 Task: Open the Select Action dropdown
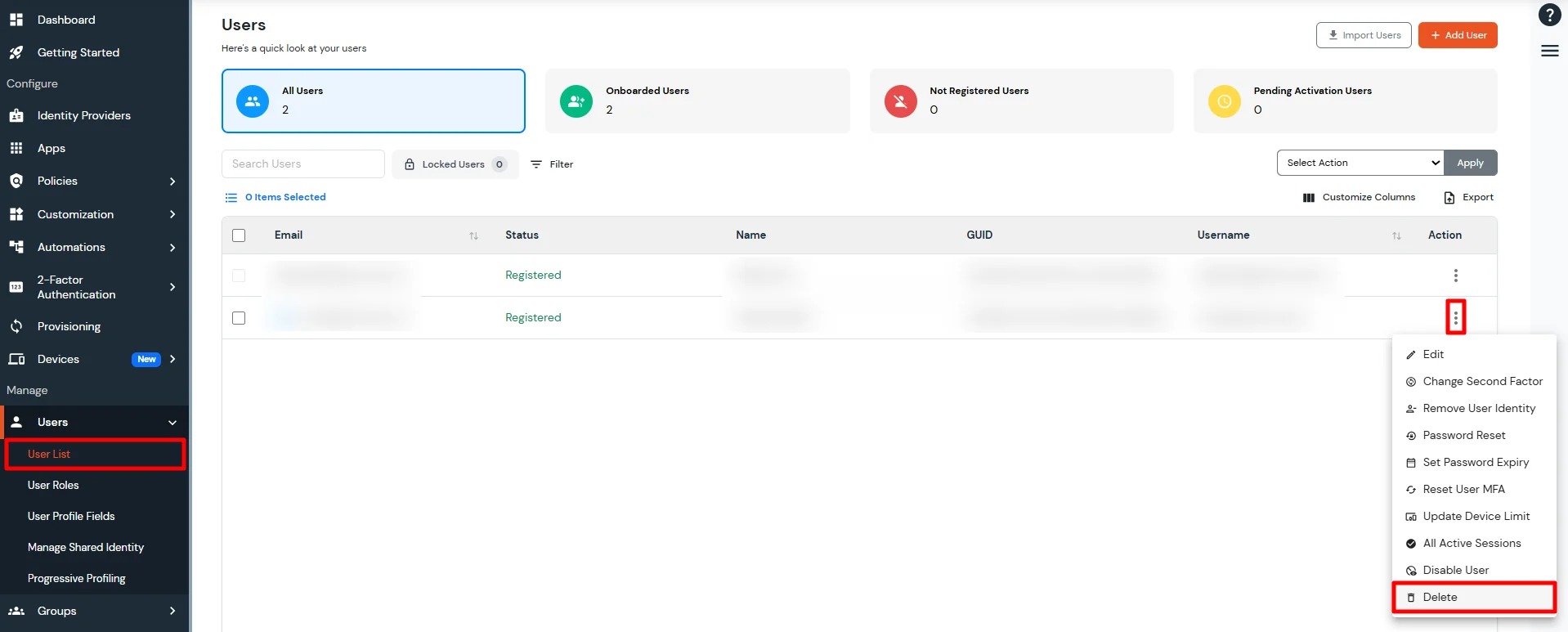point(1360,163)
